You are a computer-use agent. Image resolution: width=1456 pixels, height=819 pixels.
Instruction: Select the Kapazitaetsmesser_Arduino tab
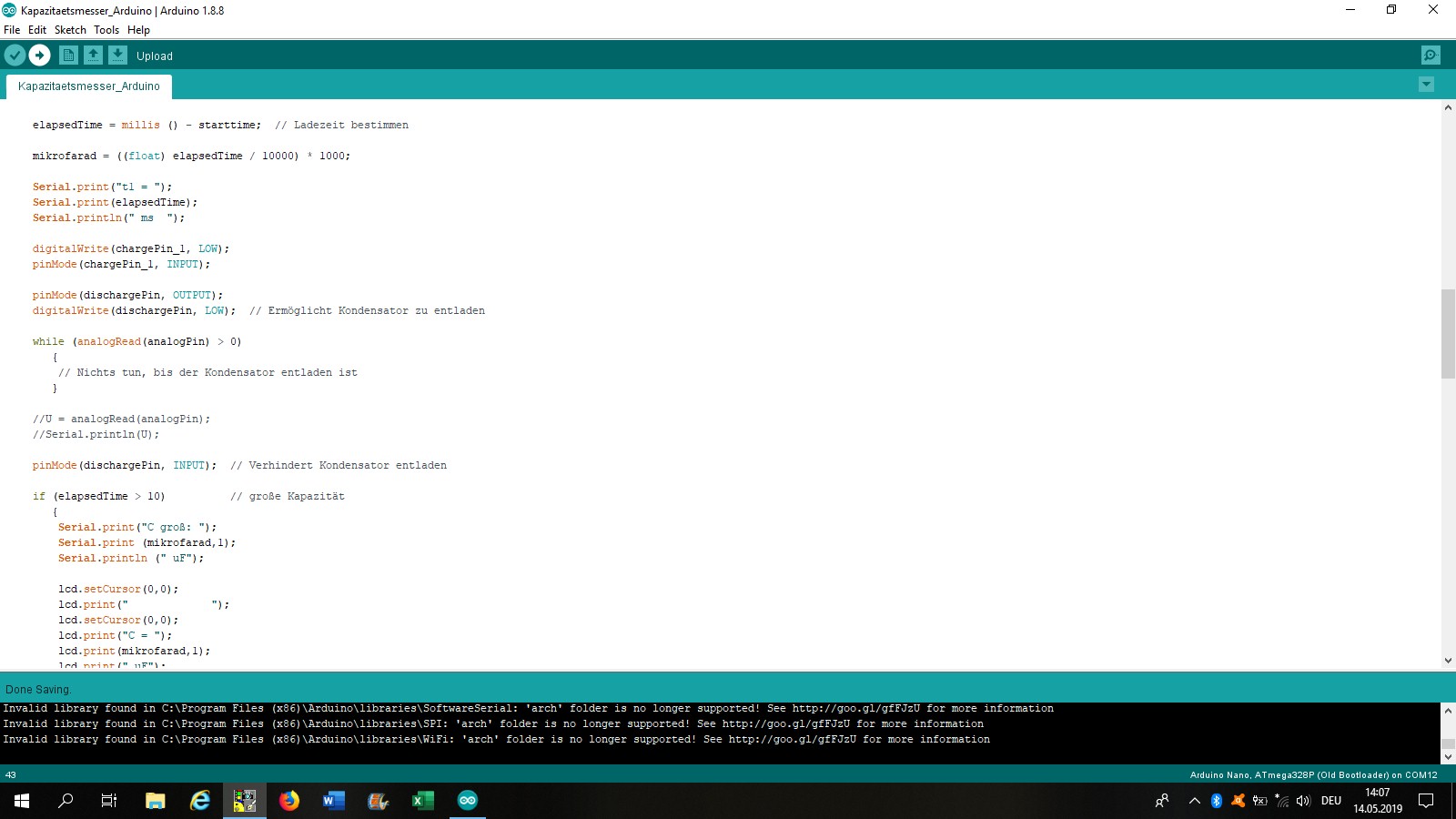tap(89, 86)
